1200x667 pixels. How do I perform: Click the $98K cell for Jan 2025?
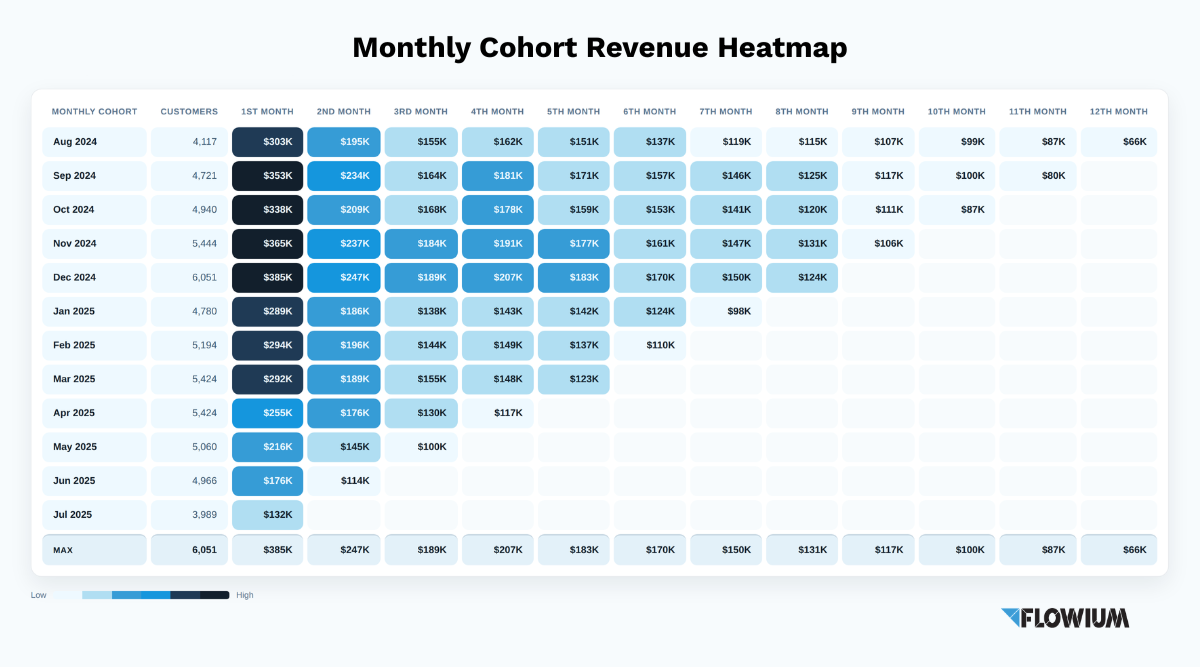(x=726, y=312)
